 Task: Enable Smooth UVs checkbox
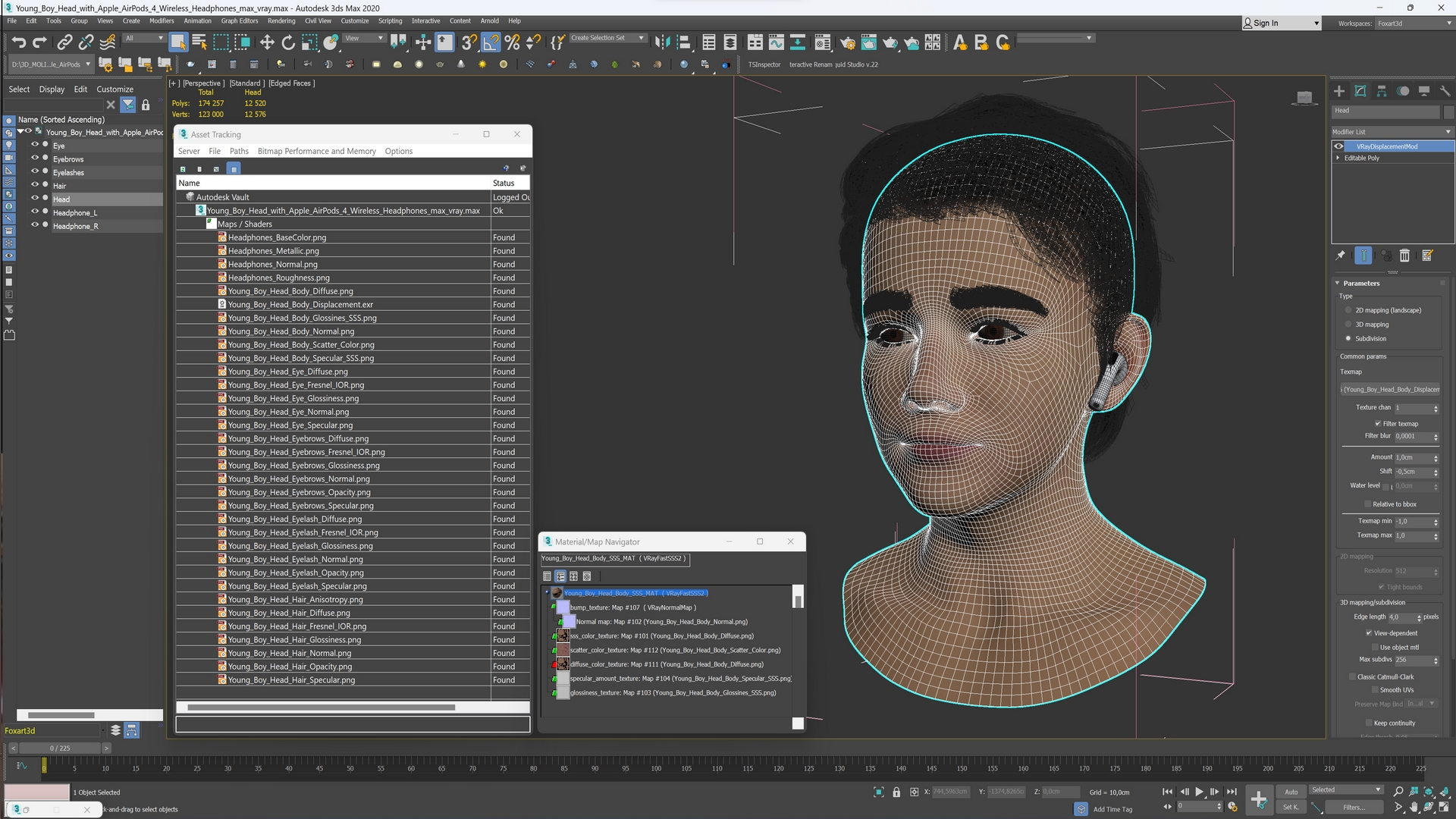[1375, 690]
